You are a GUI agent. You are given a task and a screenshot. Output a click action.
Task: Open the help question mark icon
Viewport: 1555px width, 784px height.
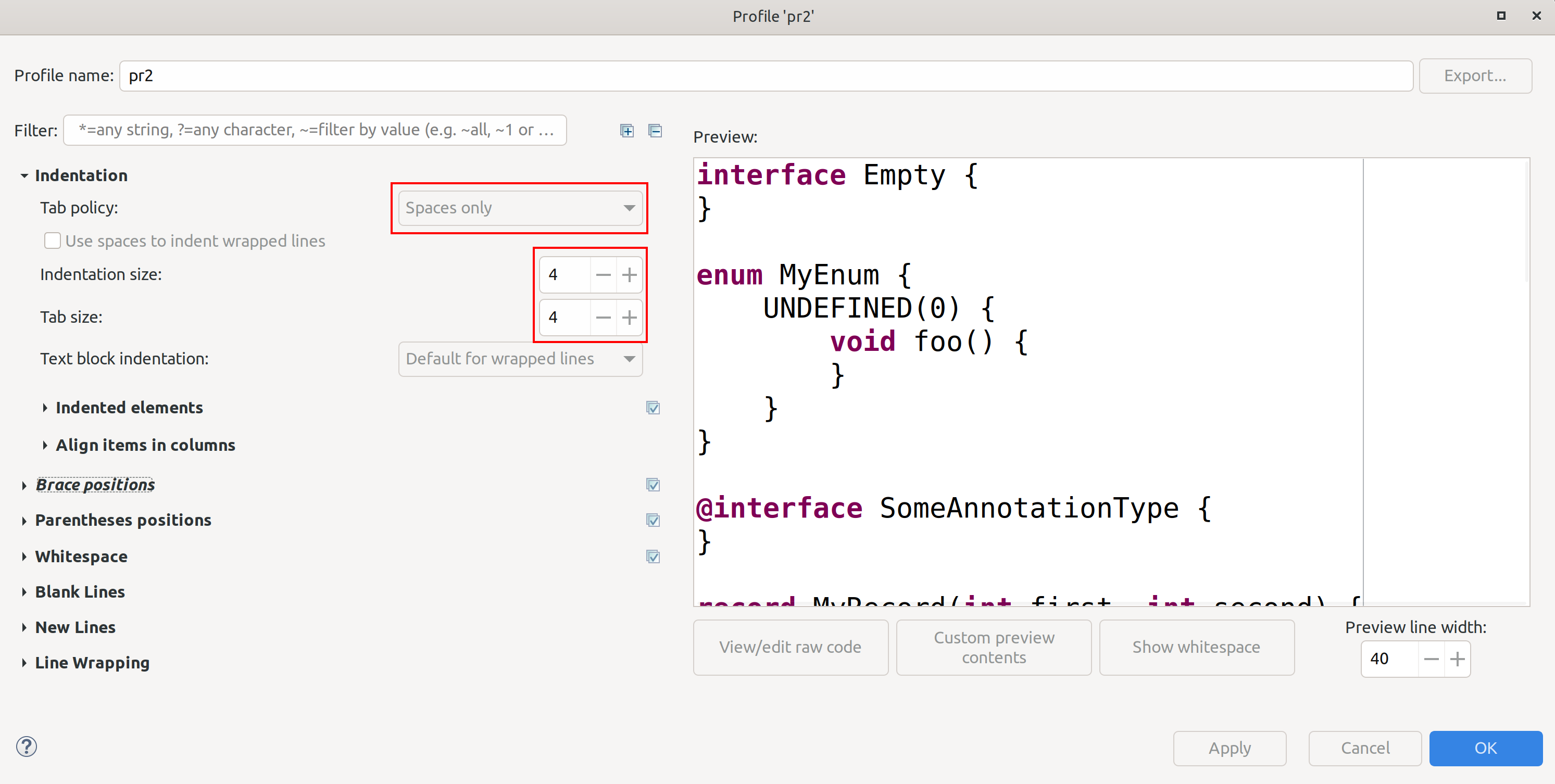27,747
